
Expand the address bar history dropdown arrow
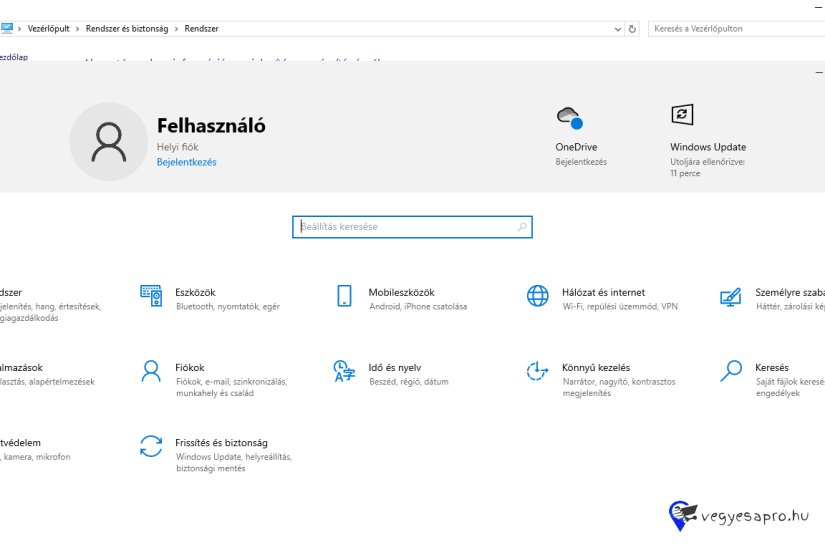617,29
